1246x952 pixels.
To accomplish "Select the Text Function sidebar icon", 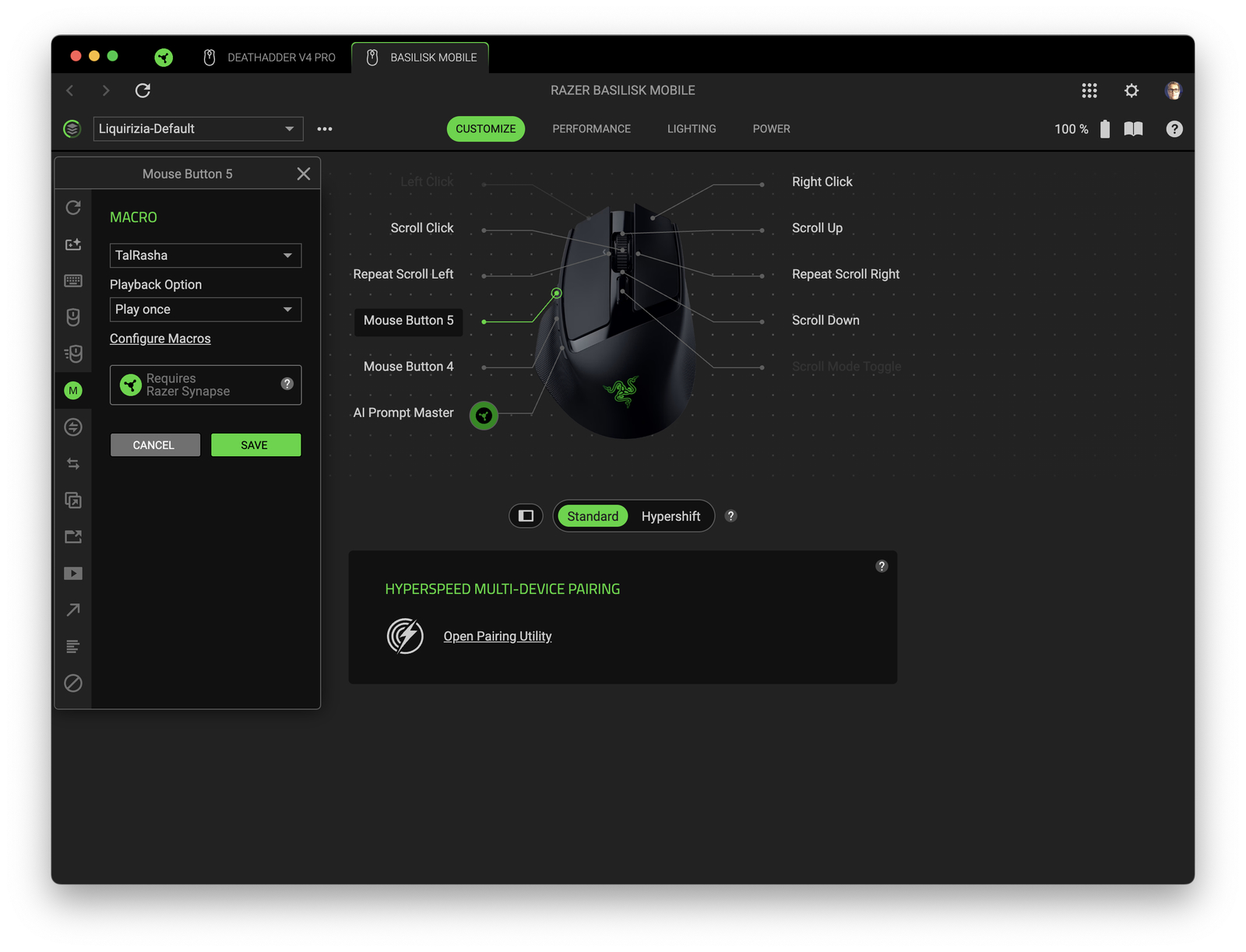I will pos(73,647).
